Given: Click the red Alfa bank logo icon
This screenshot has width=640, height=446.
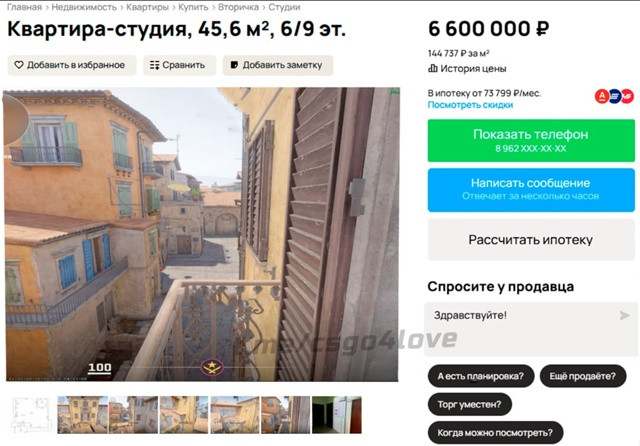Looking at the screenshot, I should tap(602, 96).
